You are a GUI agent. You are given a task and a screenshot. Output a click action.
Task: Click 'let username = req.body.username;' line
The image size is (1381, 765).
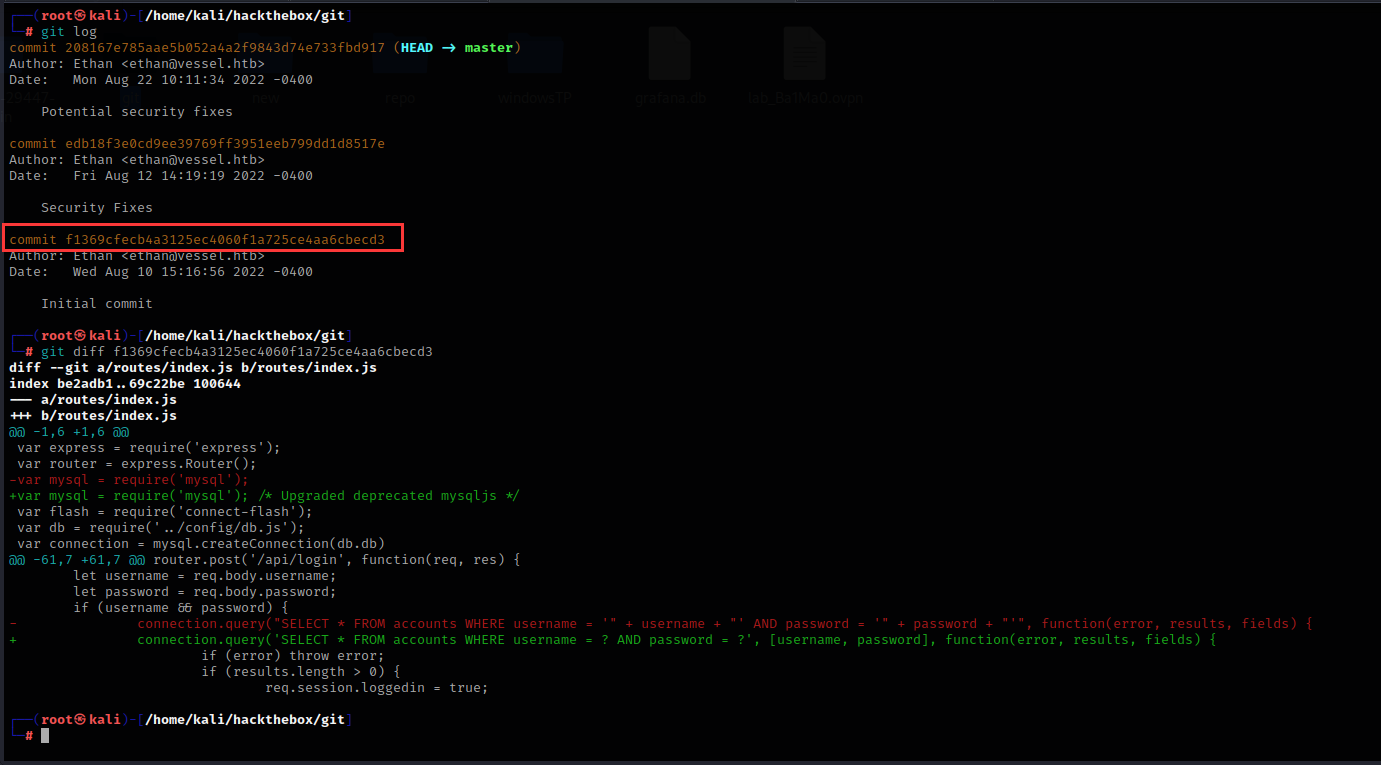(x=205, y=576)
